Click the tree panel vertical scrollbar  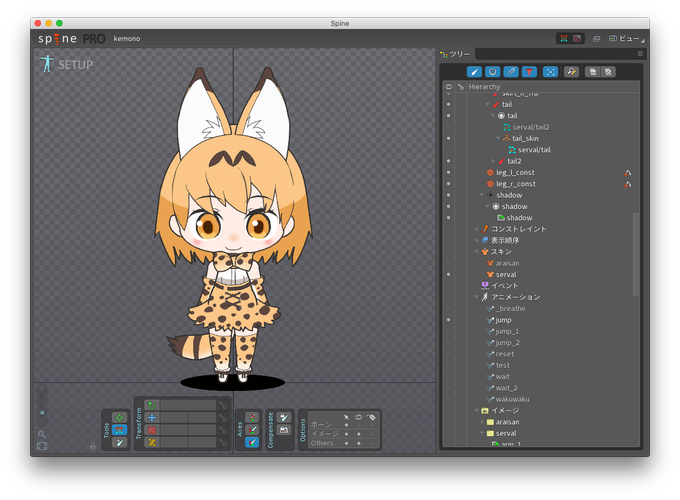pyautogui.click(x=636, y=254)
